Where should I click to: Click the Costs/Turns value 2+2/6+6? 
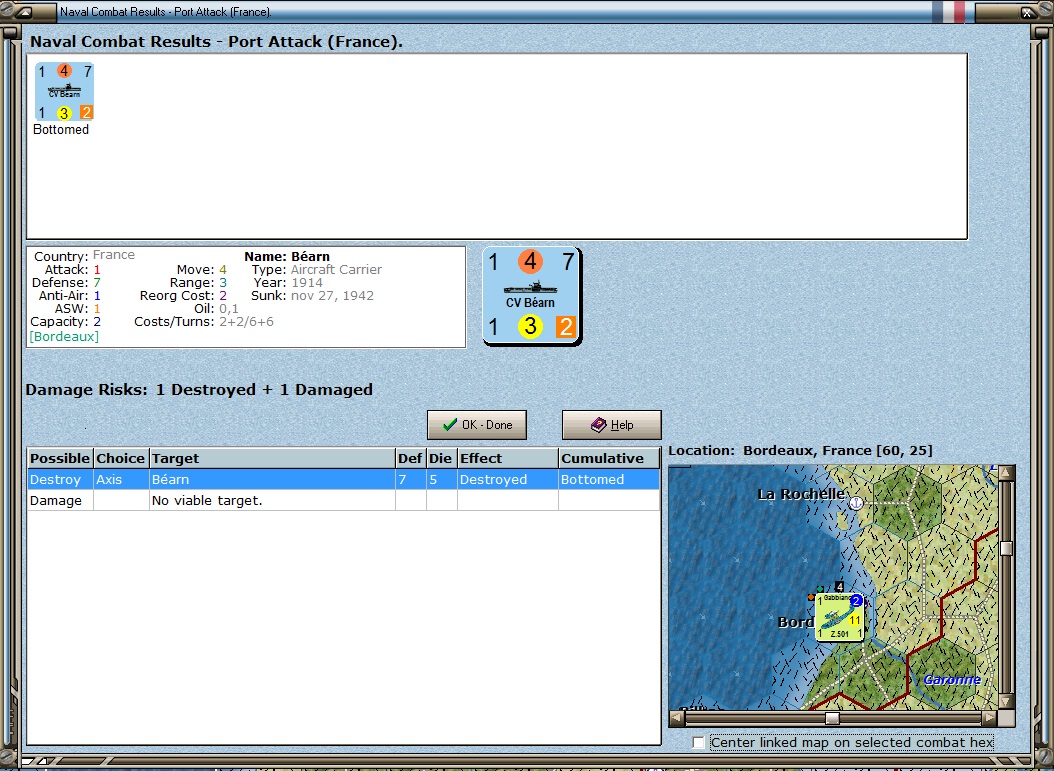pyautogui.click(x=246, y=322)
